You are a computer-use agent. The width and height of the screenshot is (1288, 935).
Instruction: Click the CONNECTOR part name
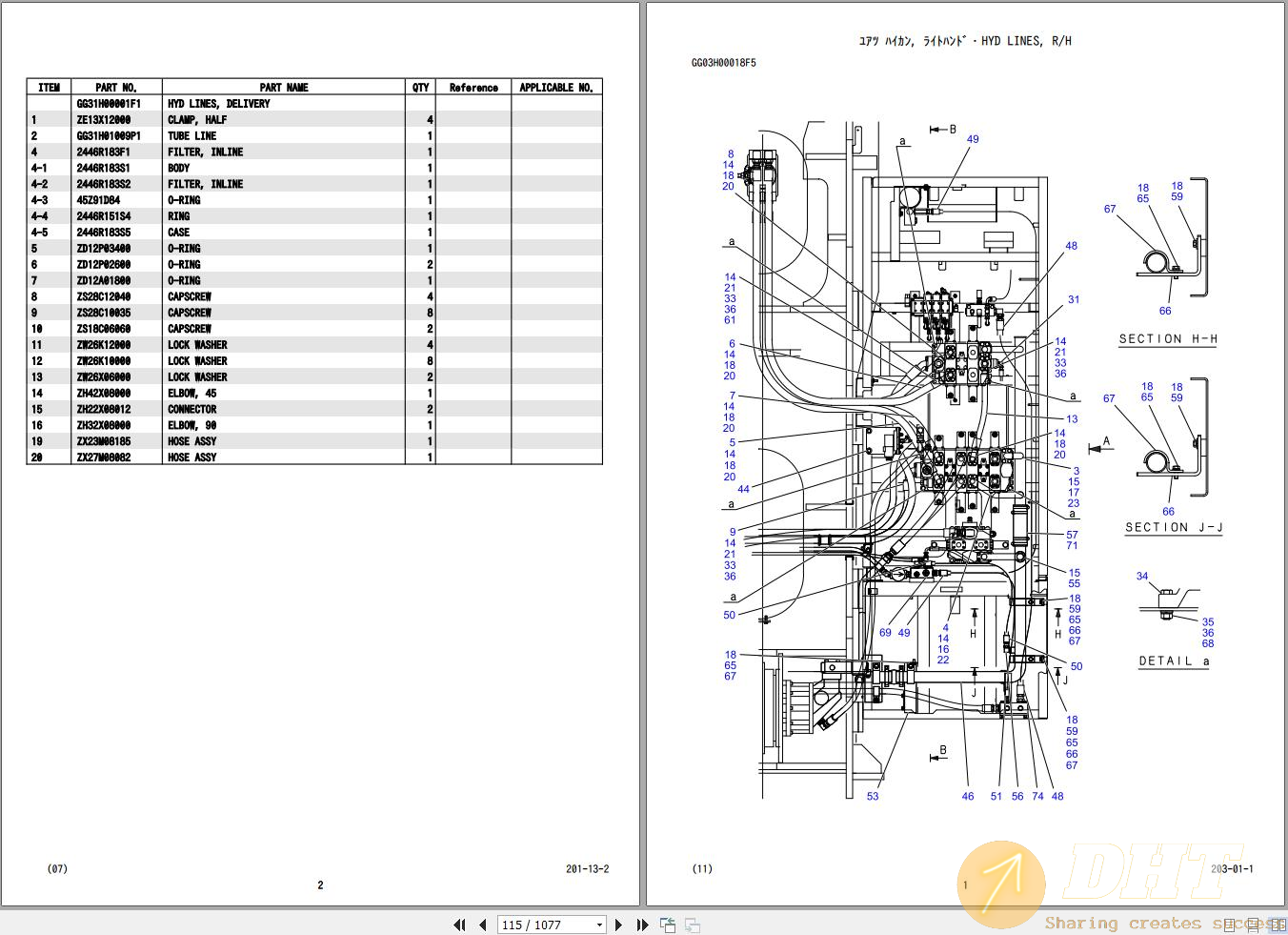[192, 410]
